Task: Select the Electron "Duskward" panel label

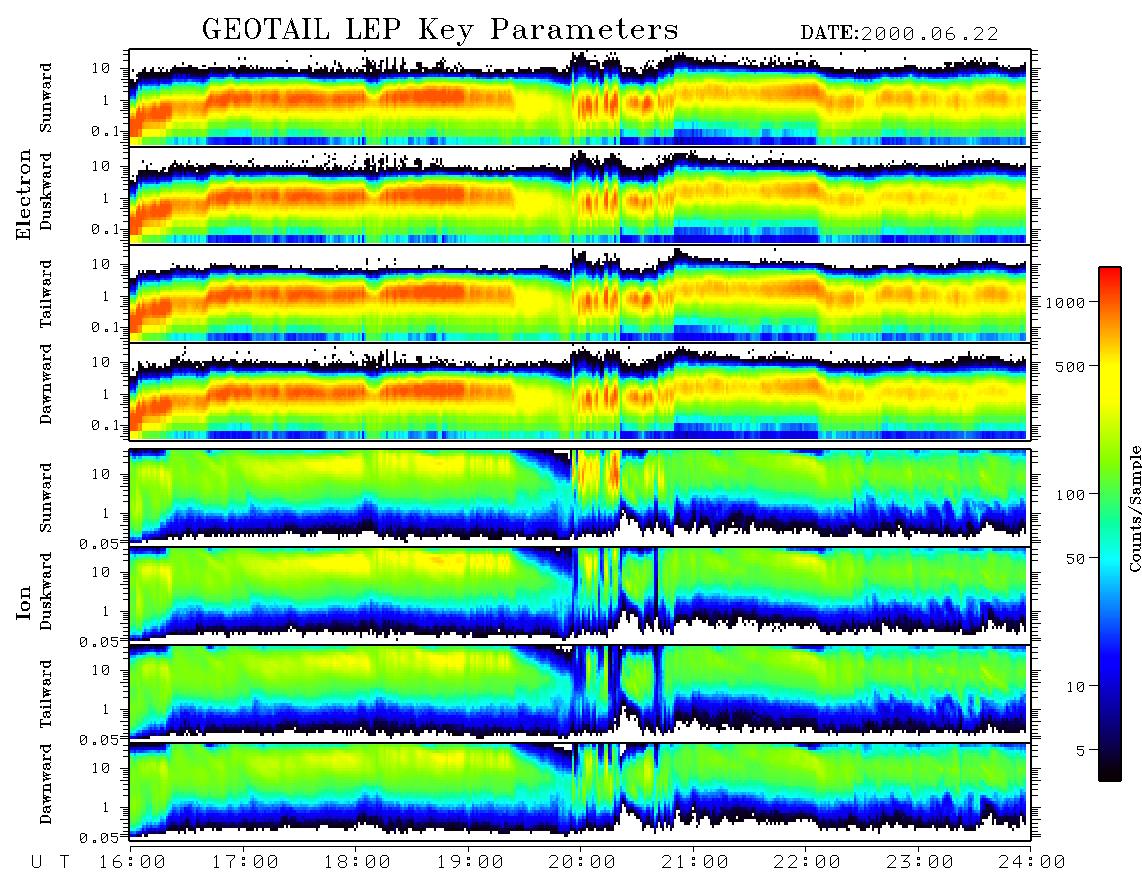Action: tap(46, 191)
